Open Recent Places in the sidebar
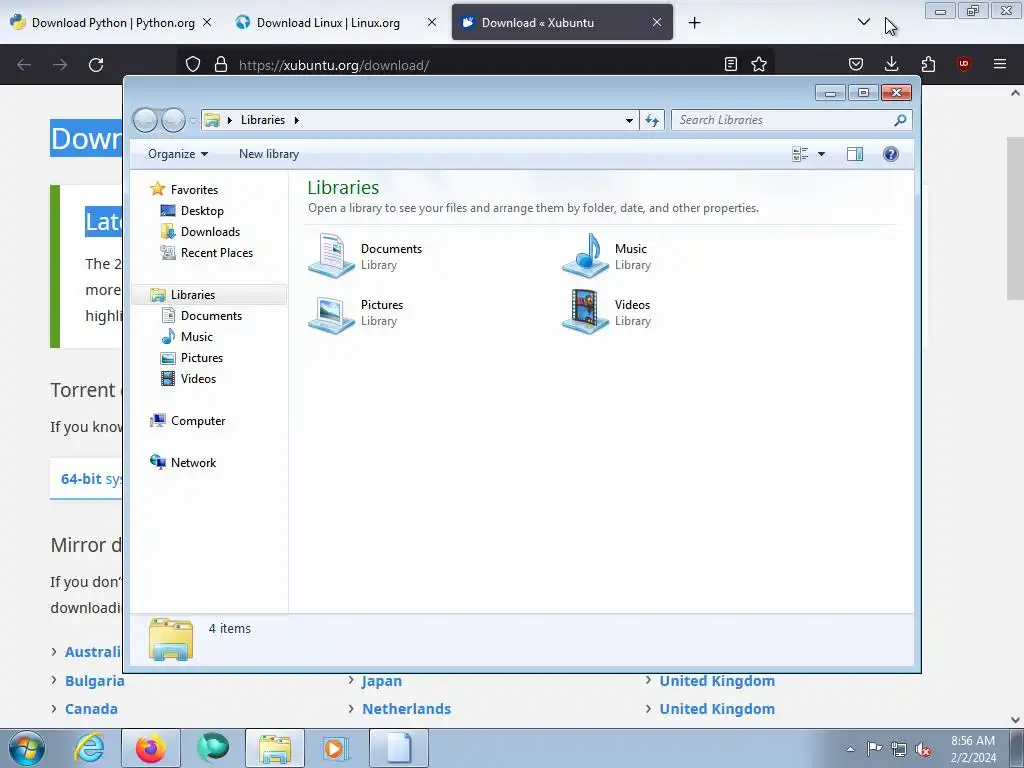Viewport: 1024px width, 768px height. [217, 253]
